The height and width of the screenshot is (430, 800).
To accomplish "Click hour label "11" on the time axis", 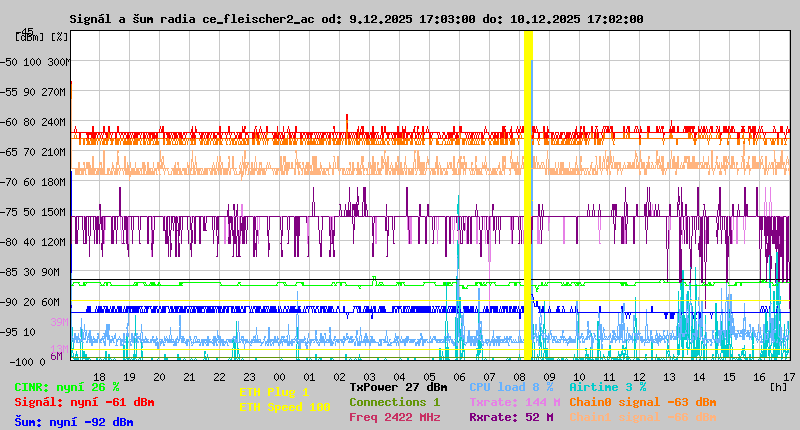I will pyautogui.click(x=610, y=377).
